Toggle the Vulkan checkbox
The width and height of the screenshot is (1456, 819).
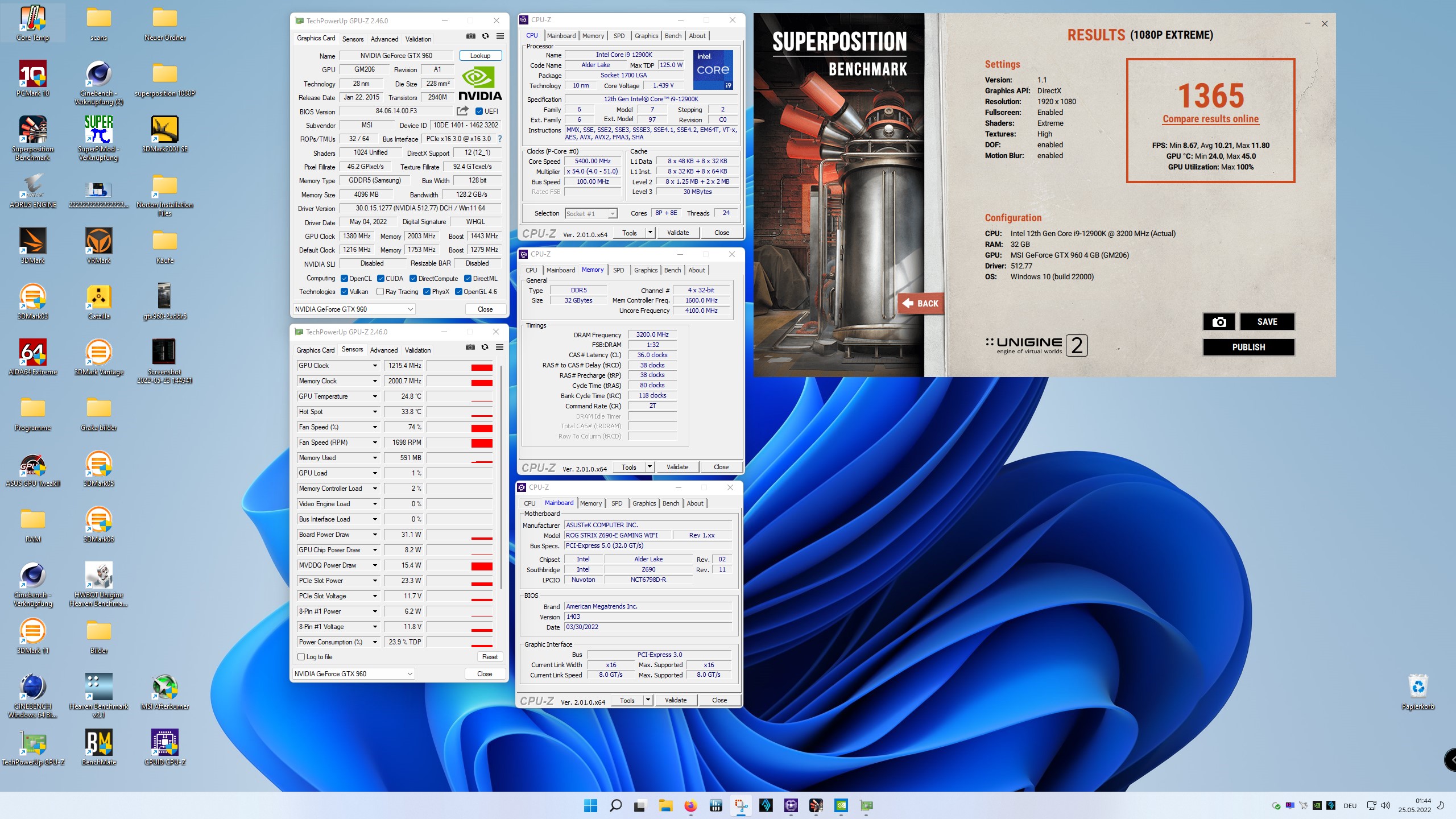(344, 292)
